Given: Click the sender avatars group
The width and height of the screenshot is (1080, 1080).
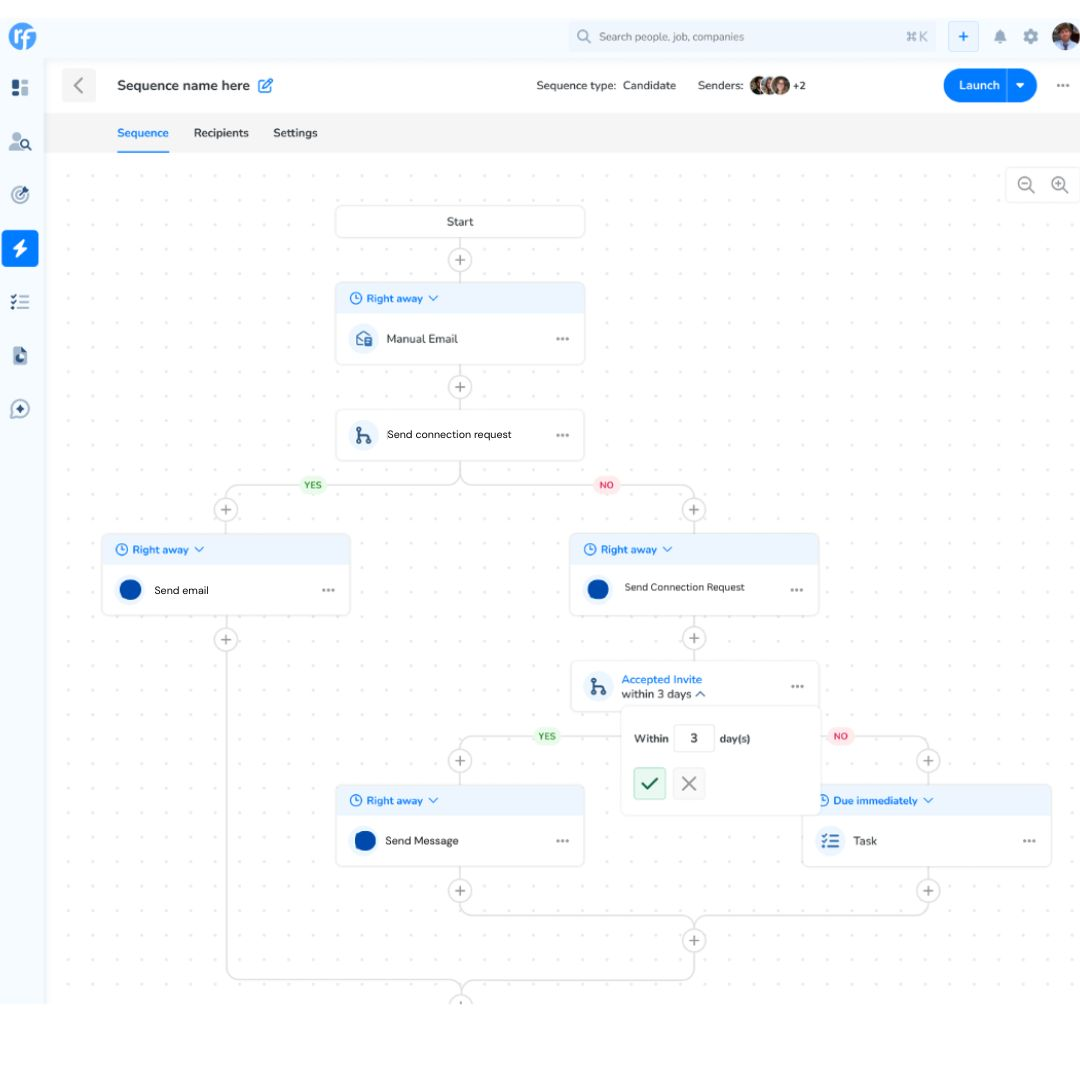Looking at the screenshot, I should pyautogui.click(x=769, y=85).
